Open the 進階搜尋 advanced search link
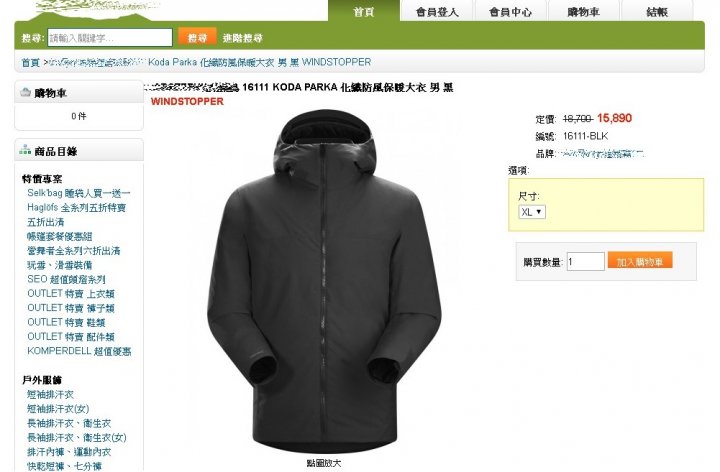 coord(242,38)
